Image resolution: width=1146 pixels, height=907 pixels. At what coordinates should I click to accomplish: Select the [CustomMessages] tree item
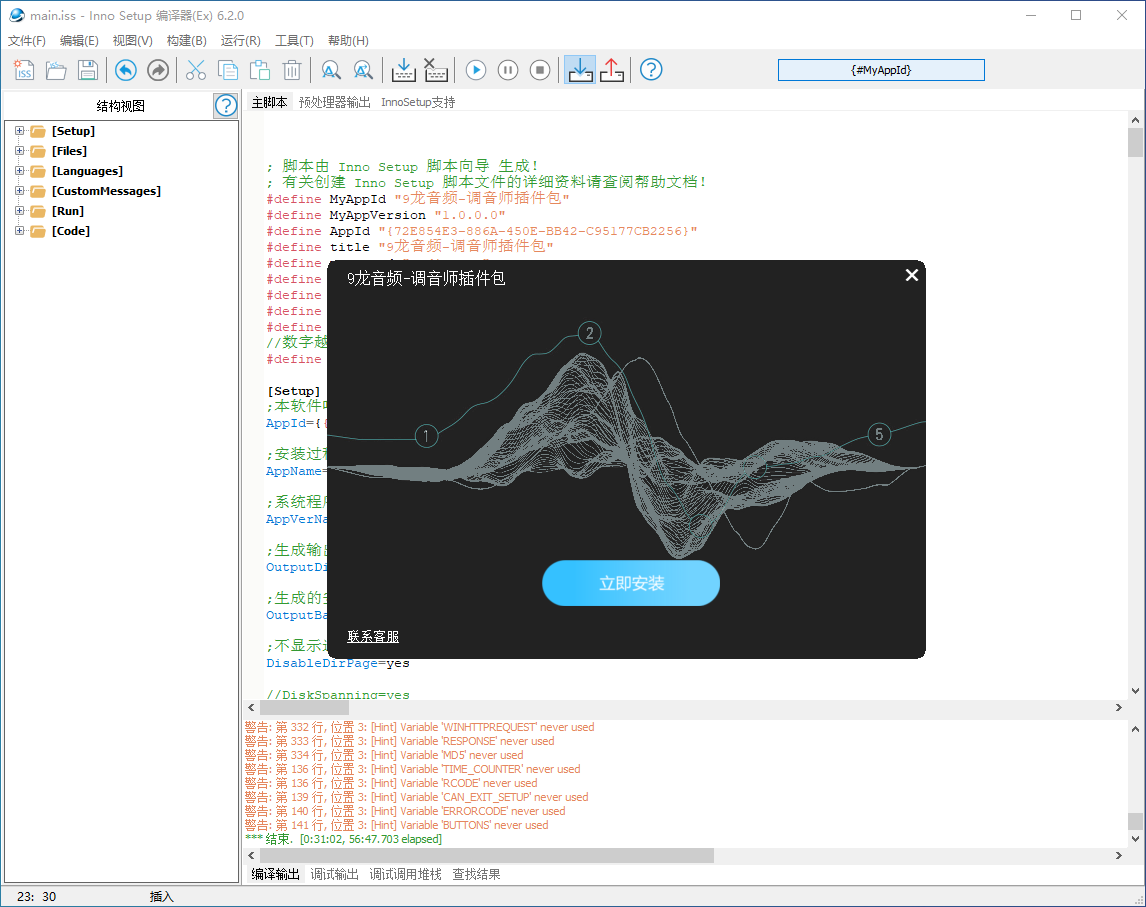pos(106,191)
